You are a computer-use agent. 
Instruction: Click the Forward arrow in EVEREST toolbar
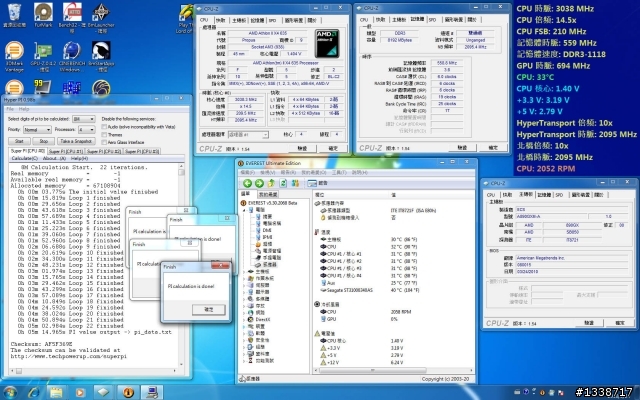coord(259,183)
